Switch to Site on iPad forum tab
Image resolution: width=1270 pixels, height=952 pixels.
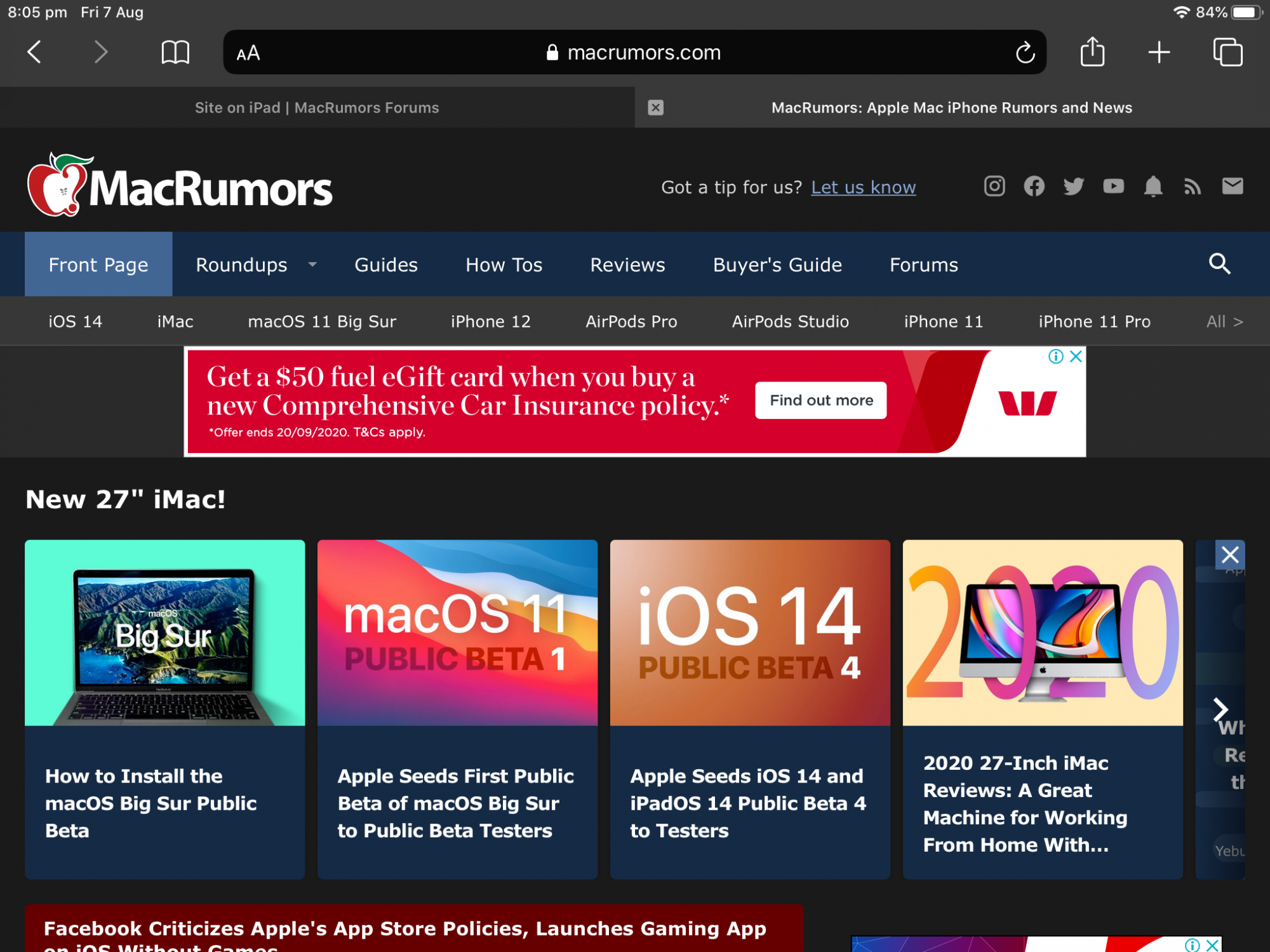[317, 107]
